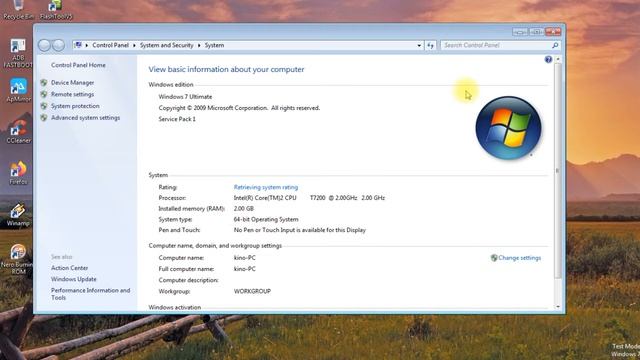Click the shield icon beside Remote settings
This screenshot has height=360, width=640.
(44, 94)
